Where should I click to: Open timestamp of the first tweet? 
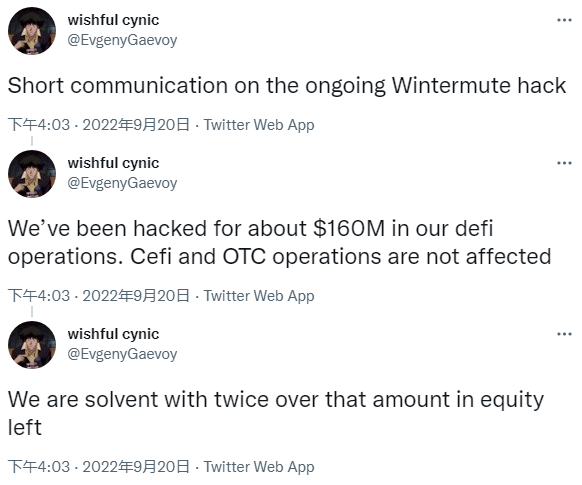[99, 125]
